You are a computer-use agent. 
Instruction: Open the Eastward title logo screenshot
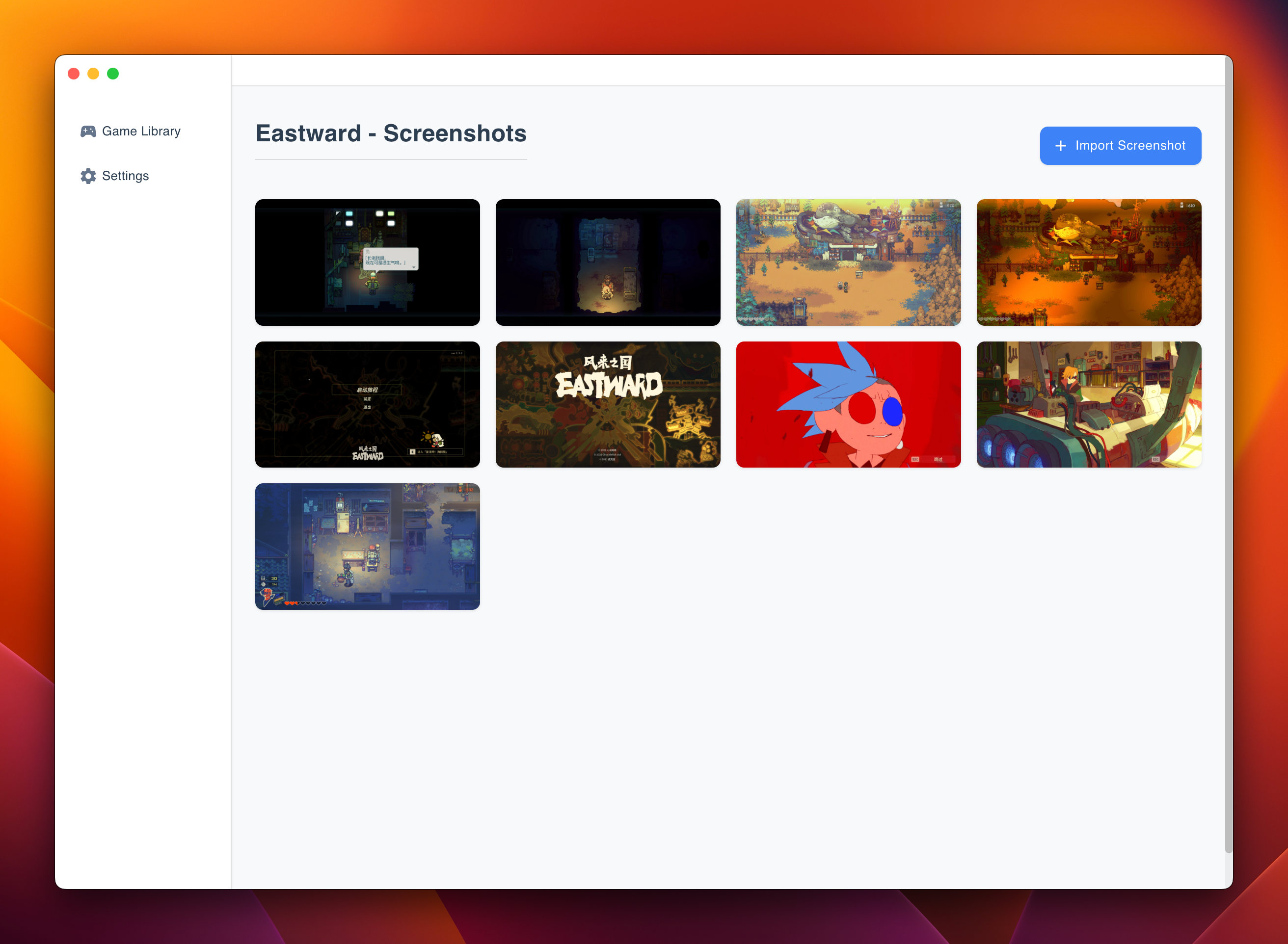pyautogui.click(x=607, y=405)
